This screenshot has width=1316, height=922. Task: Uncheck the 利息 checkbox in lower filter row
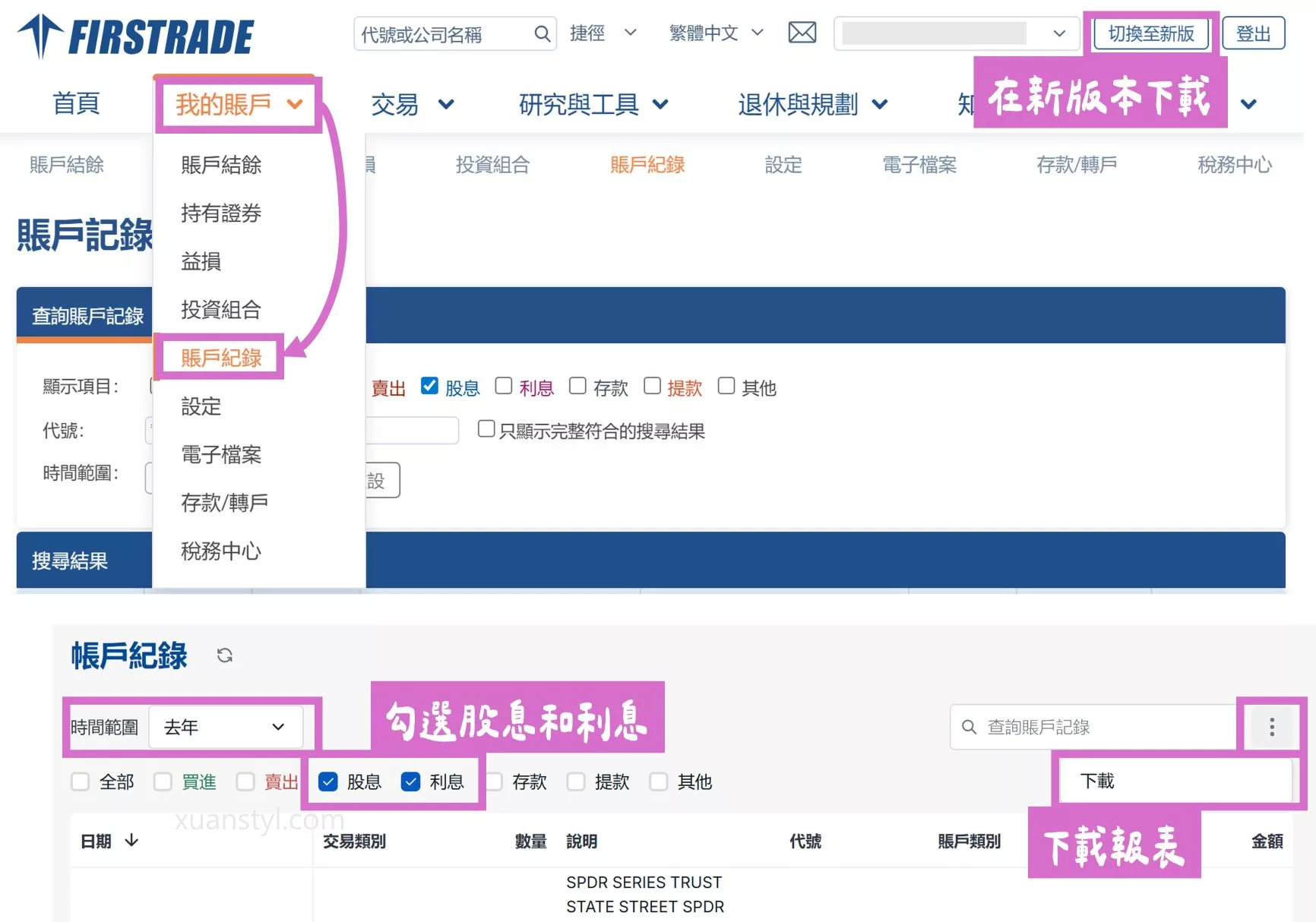coord(410,781)
